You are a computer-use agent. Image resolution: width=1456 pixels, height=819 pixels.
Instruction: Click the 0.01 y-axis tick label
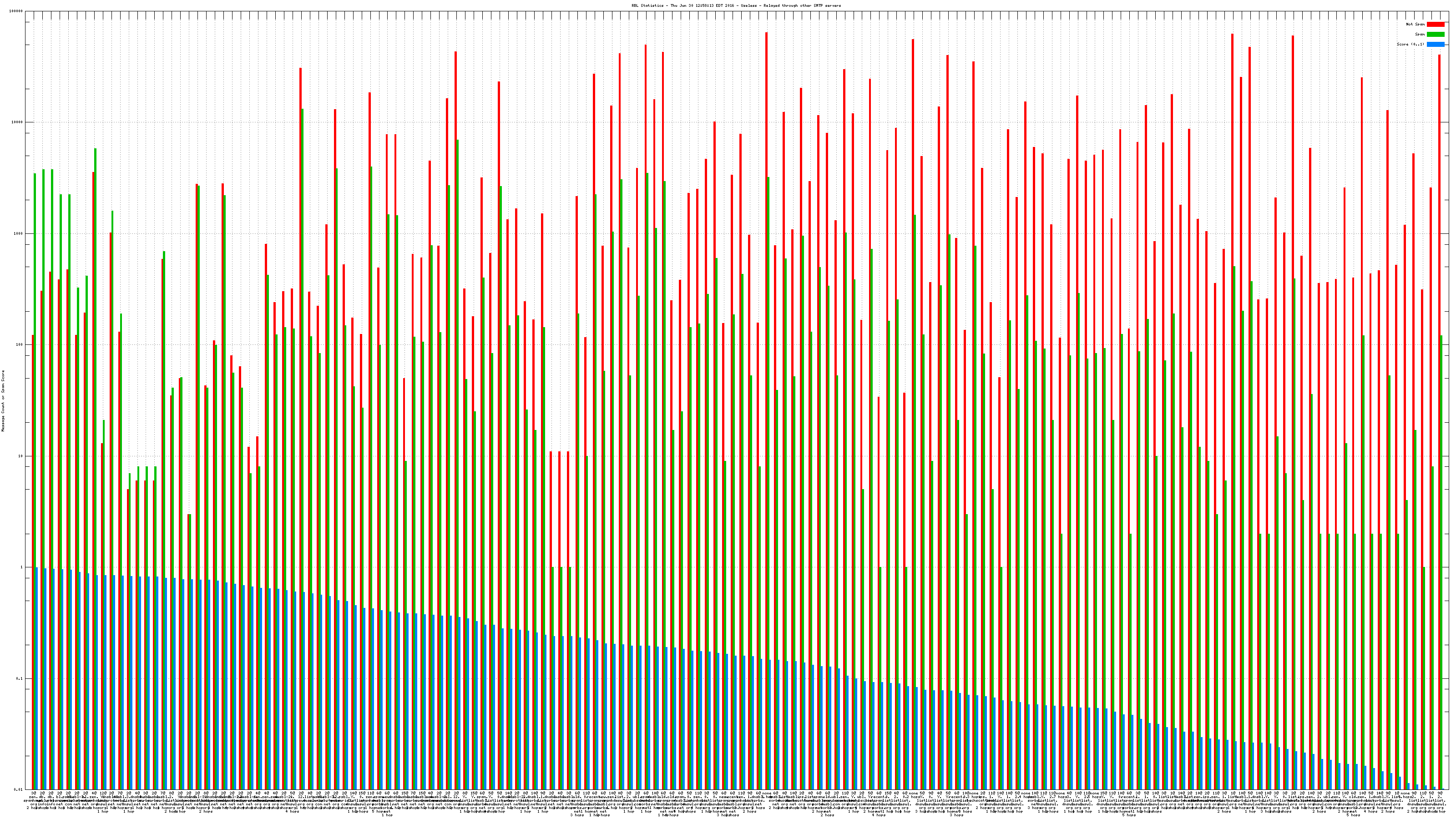(x=19, y=789)
